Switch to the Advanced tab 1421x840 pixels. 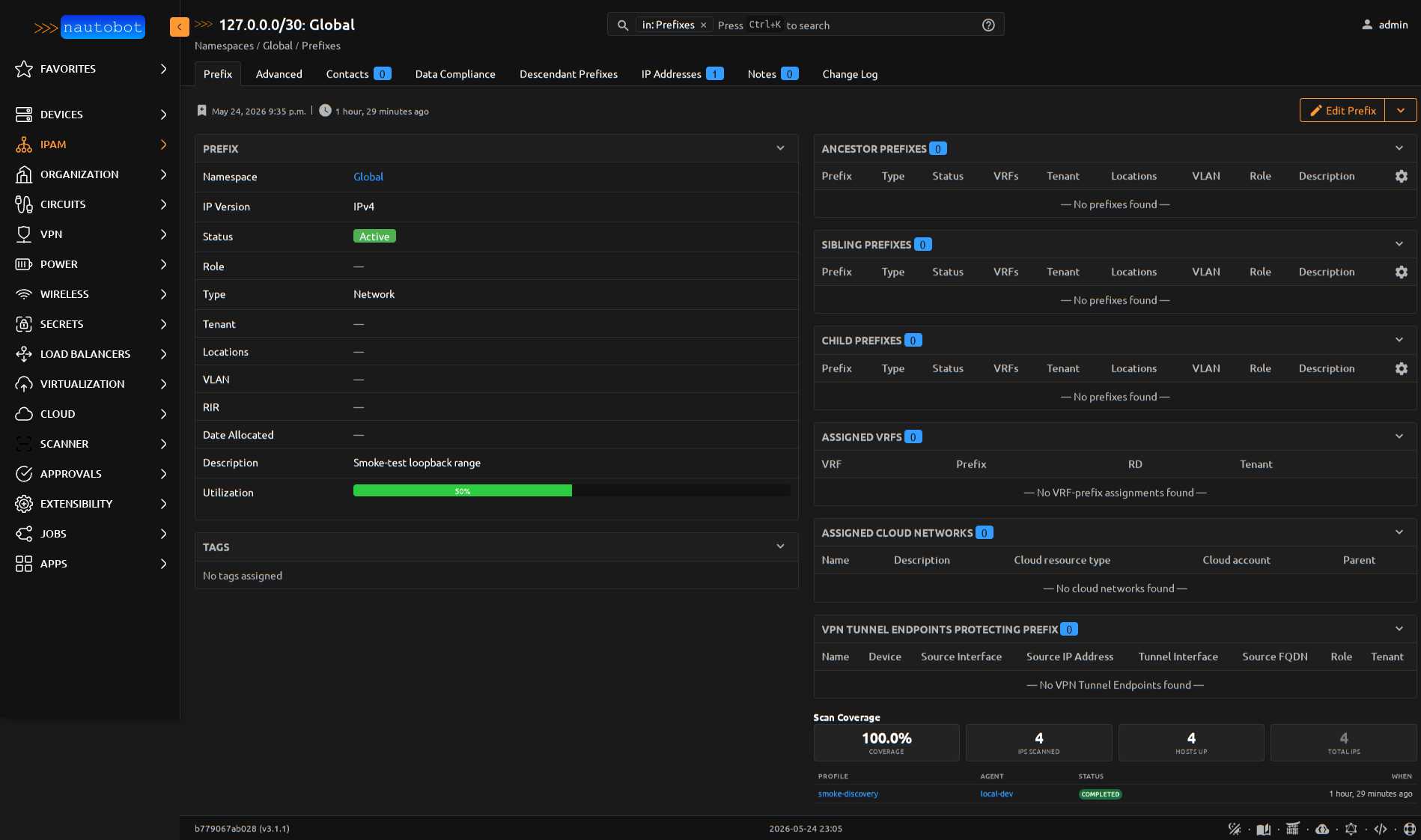tap(279, 74)
